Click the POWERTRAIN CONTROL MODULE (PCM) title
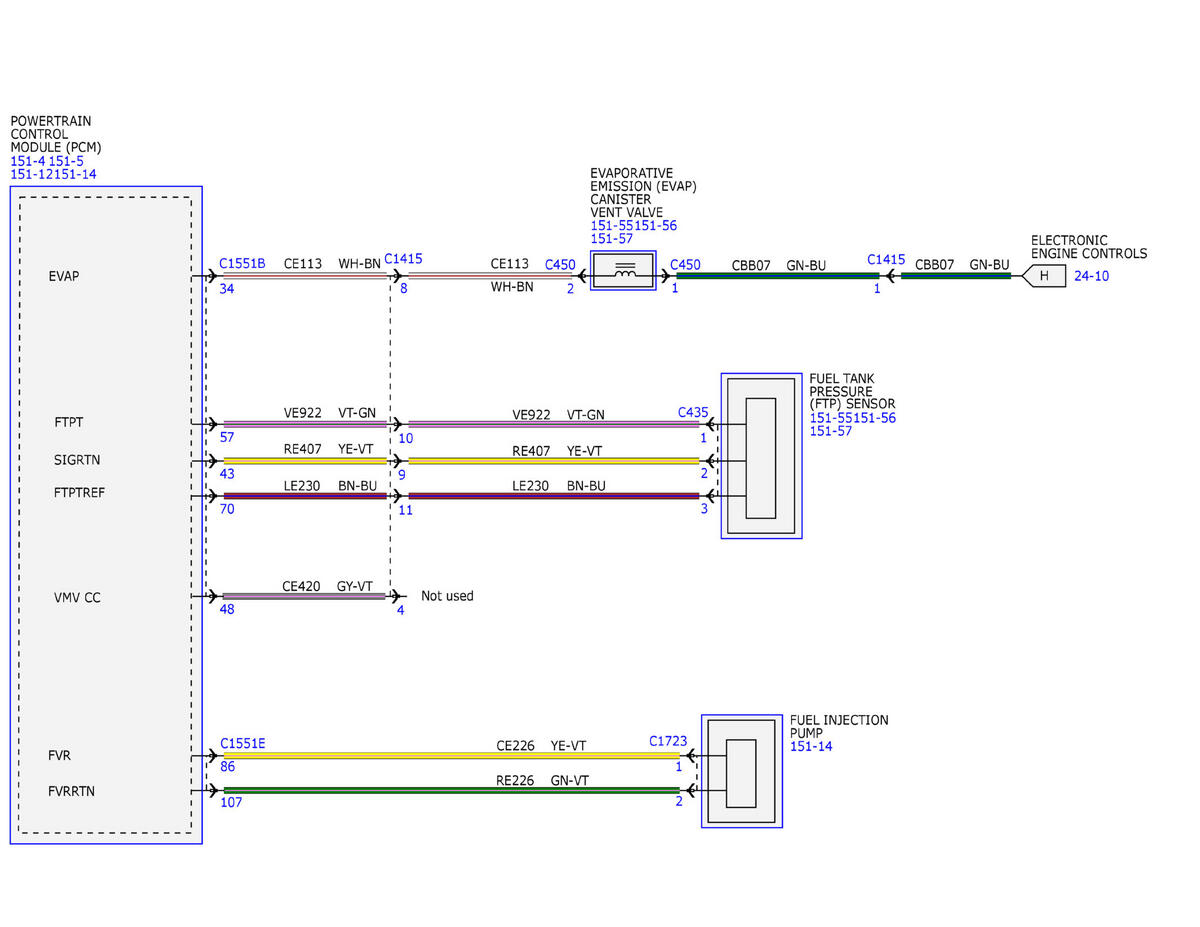Screen dimensions: 1200x927 pos(56,134)
